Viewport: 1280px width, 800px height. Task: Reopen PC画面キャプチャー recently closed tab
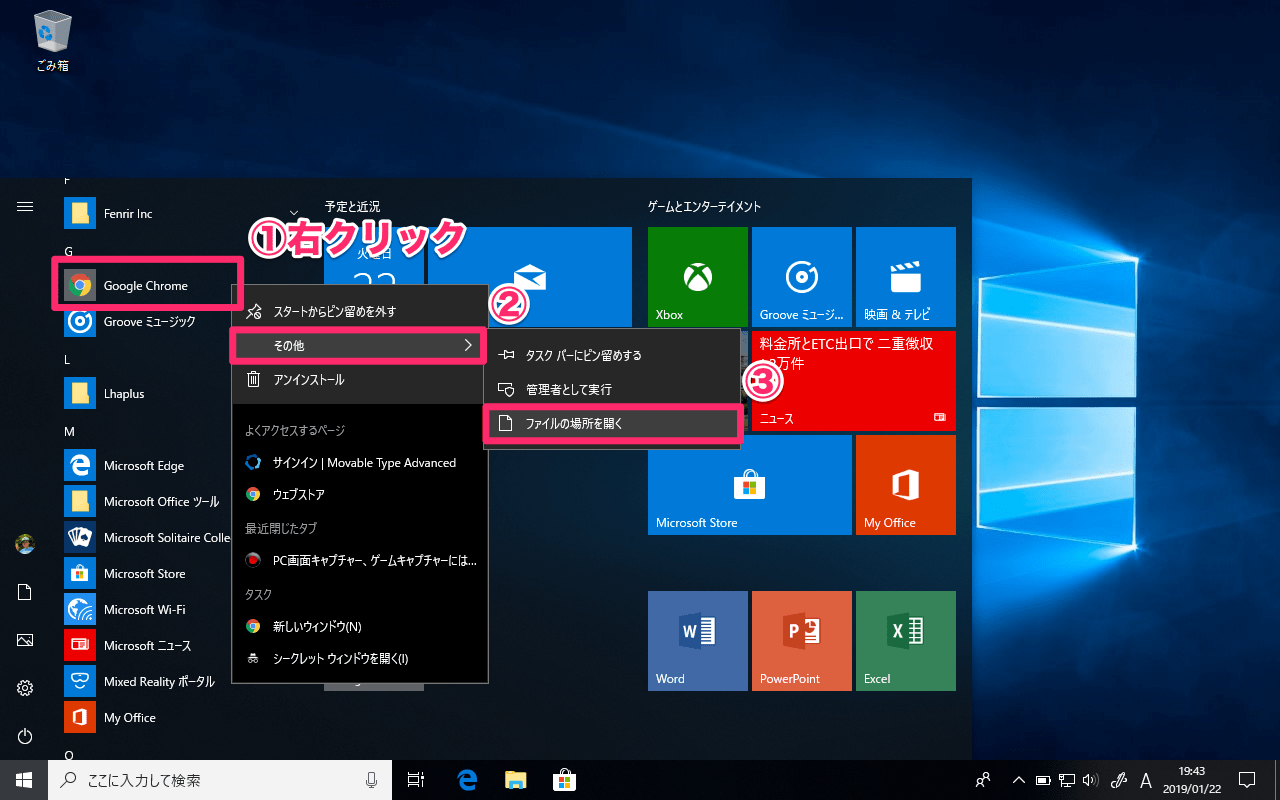coord(359,561)
